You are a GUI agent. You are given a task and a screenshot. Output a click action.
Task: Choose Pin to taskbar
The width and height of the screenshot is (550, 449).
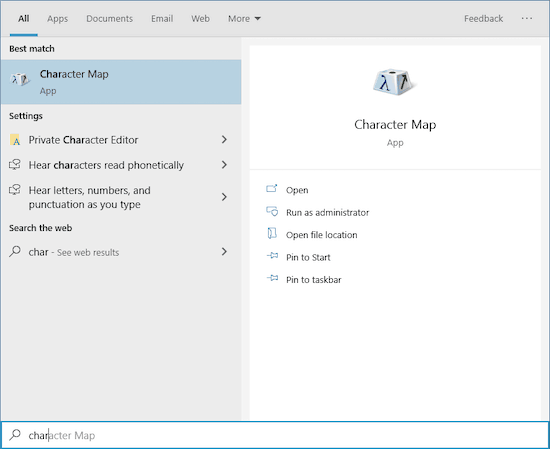(314, 280)
